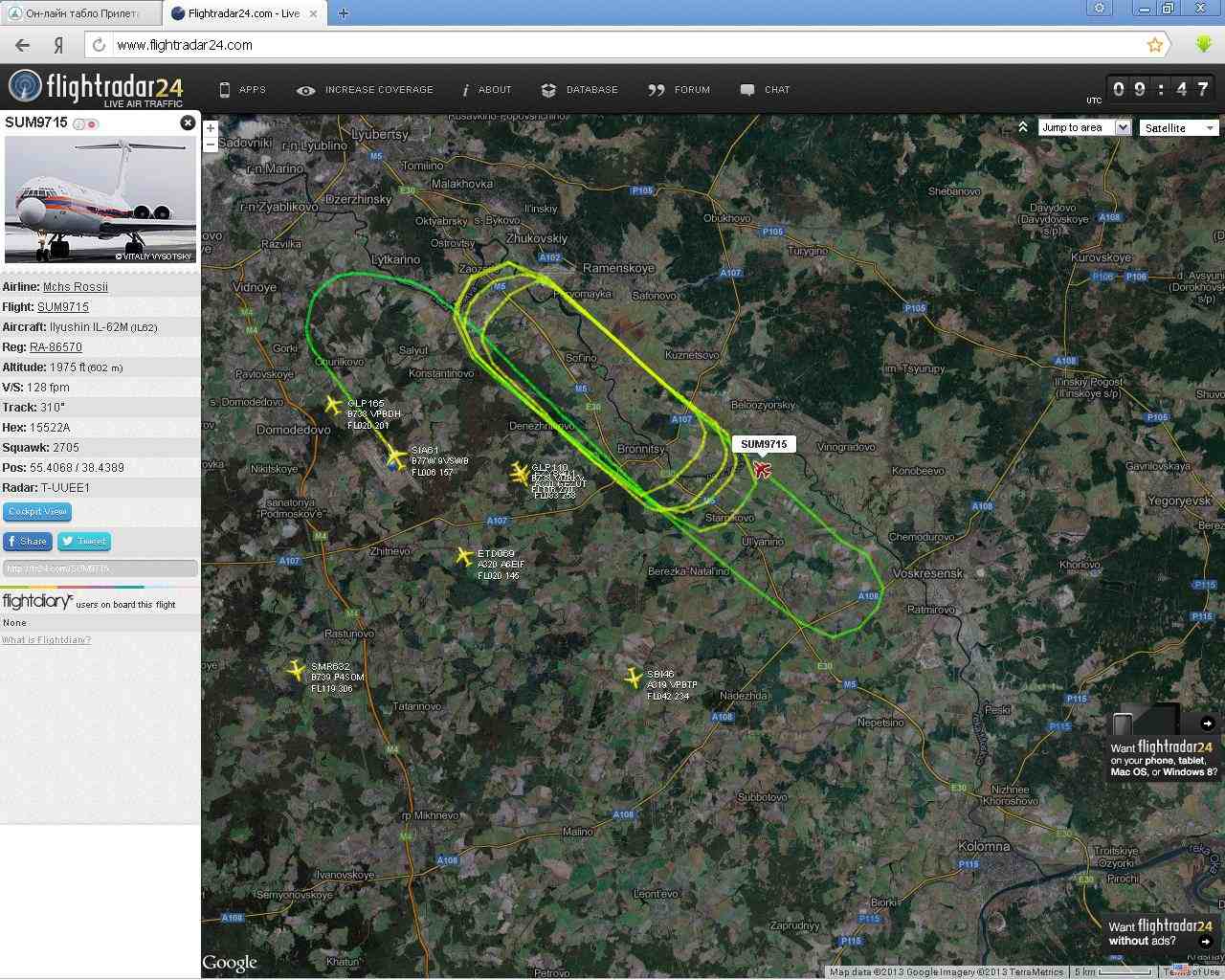This screenshot has width=1225, height=980.
Task: Open the APPS menu item
Action: point(253,90)
